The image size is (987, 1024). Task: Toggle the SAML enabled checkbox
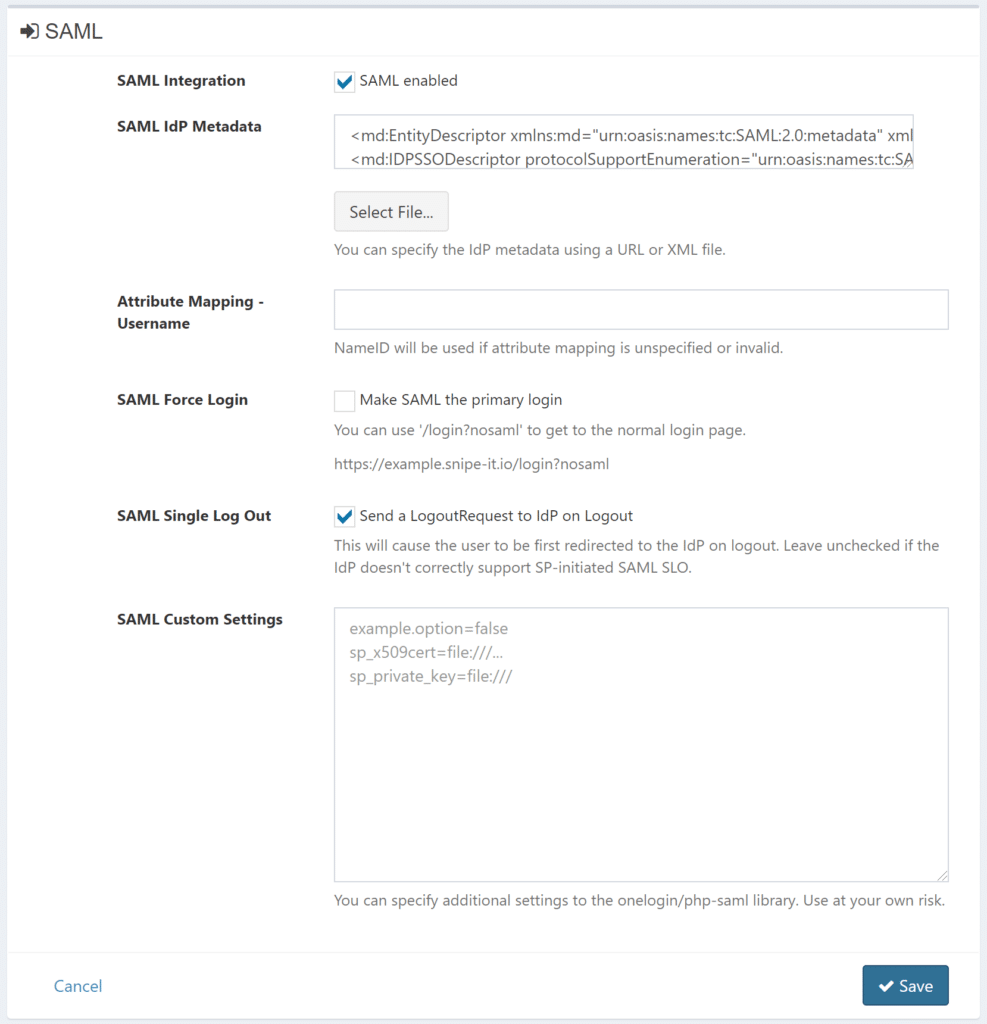click(345, 82)
